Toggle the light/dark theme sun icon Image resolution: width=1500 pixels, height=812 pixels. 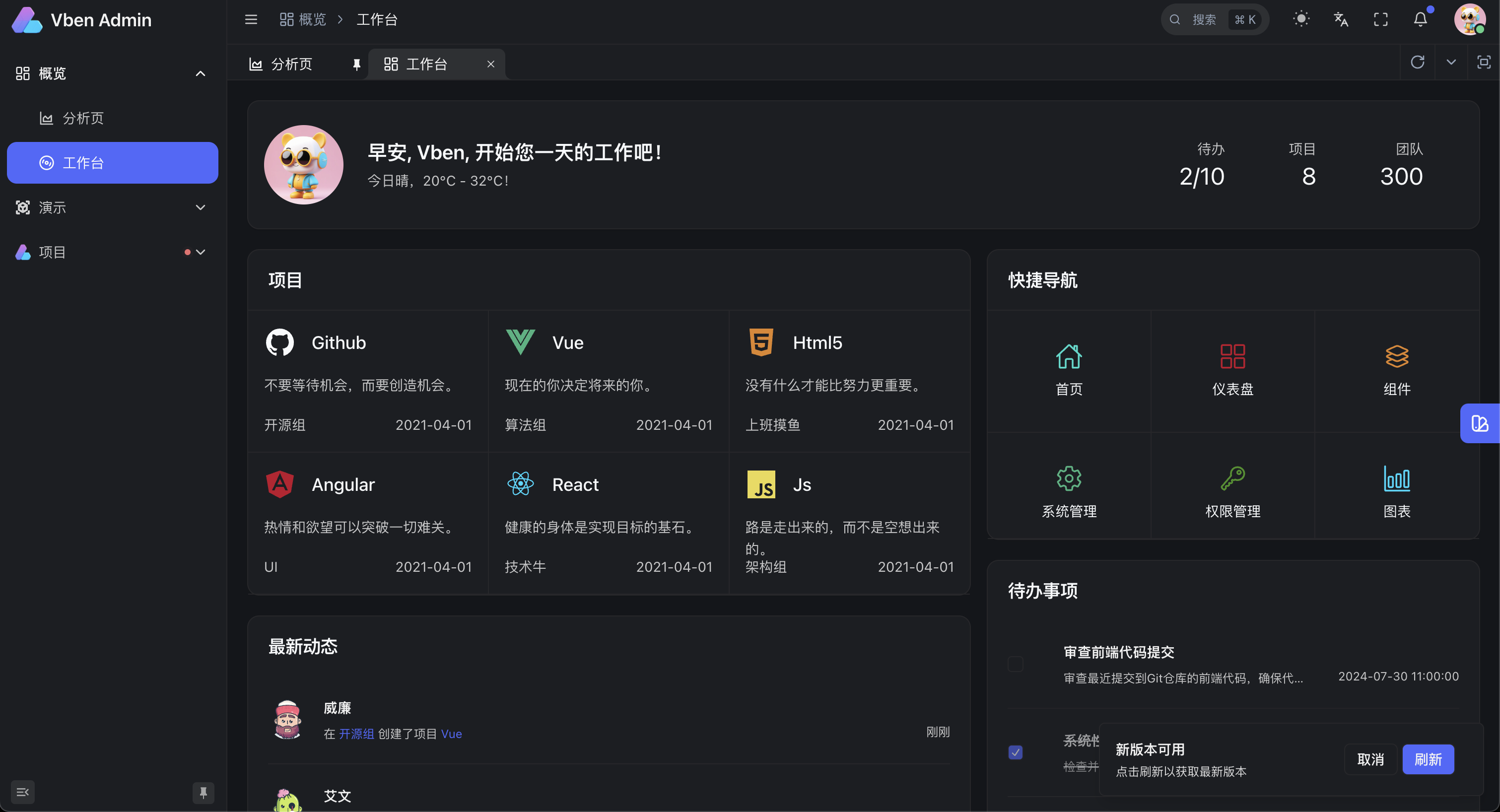[x=1301, y=19]
